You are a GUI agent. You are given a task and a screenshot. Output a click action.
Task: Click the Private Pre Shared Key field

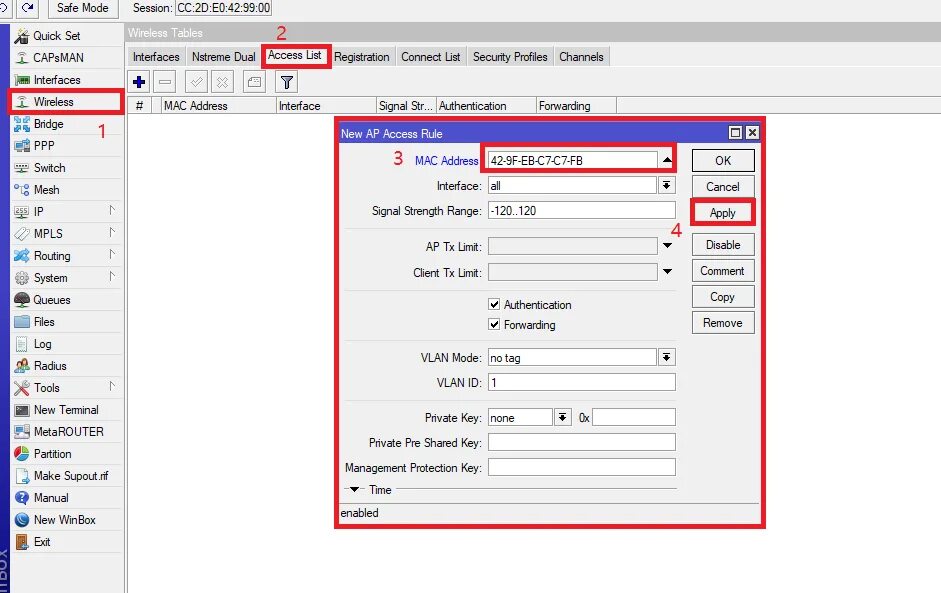coord(582,442)
